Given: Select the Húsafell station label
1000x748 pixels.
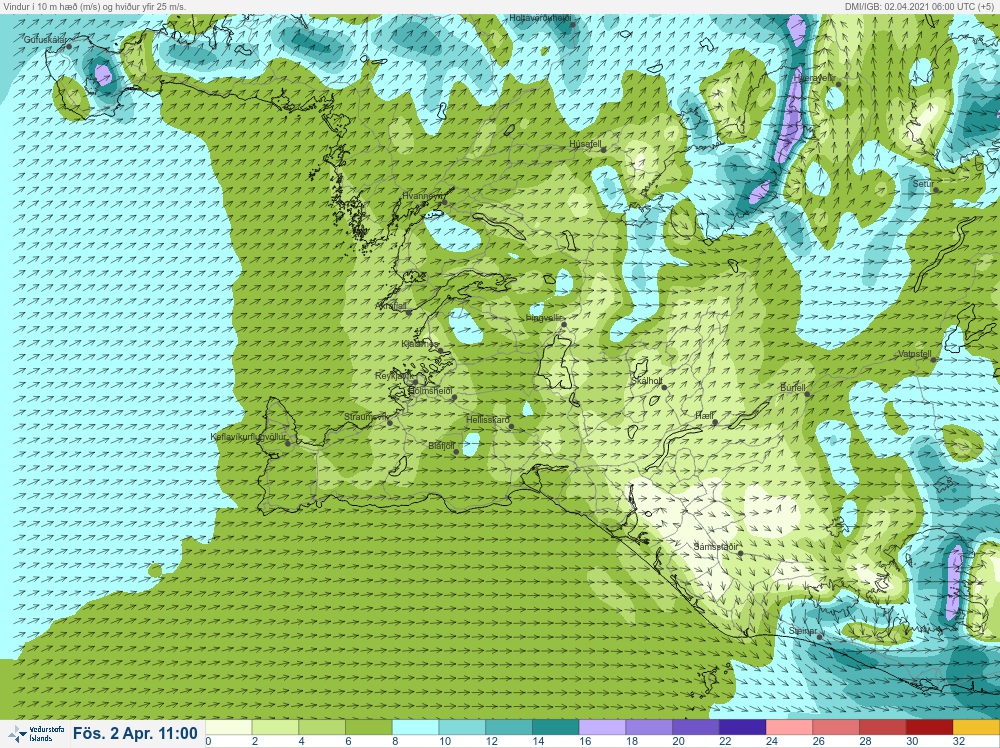Looking at the screenshot, I should (585, 145).
